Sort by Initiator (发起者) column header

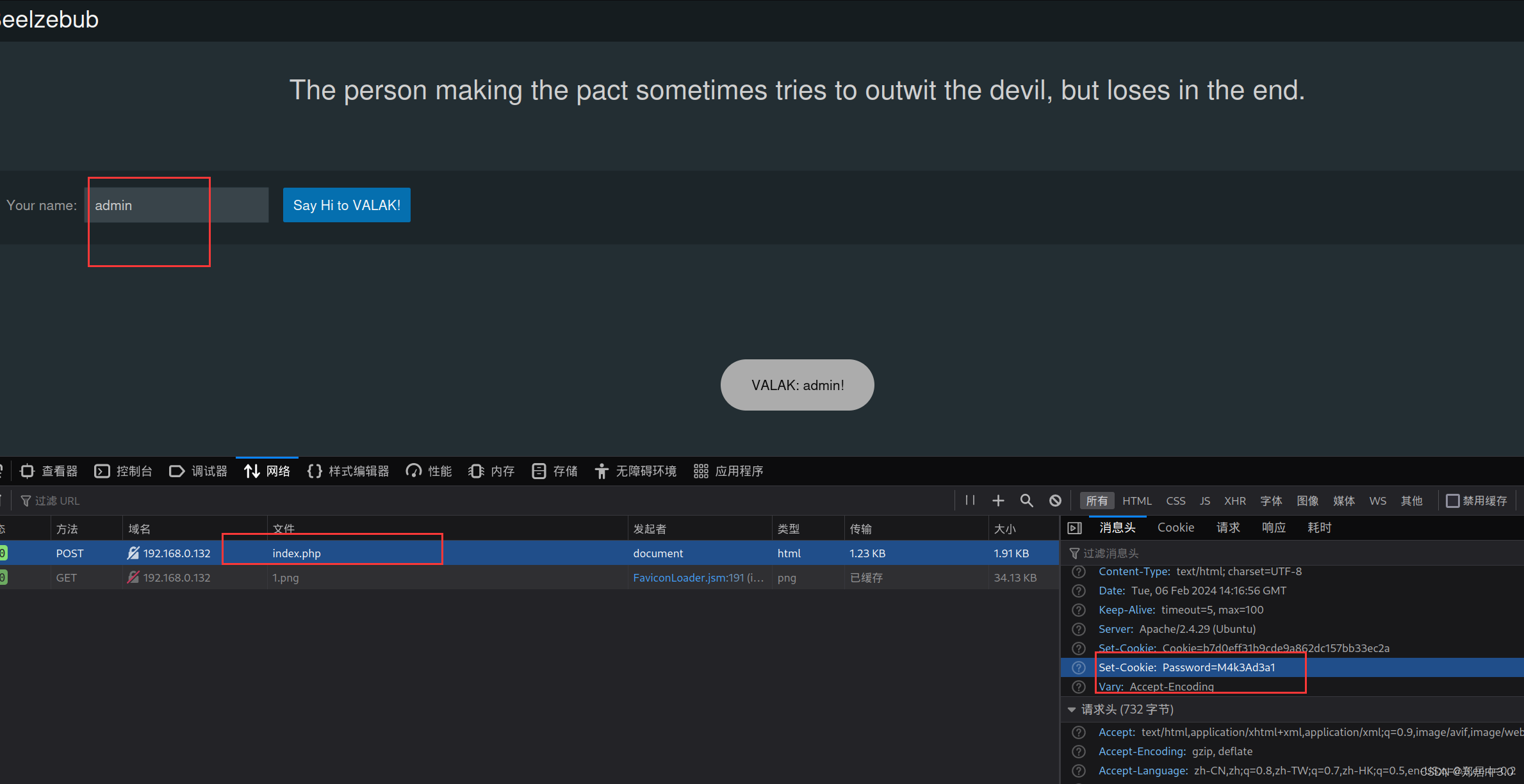[x=700, y=529]
